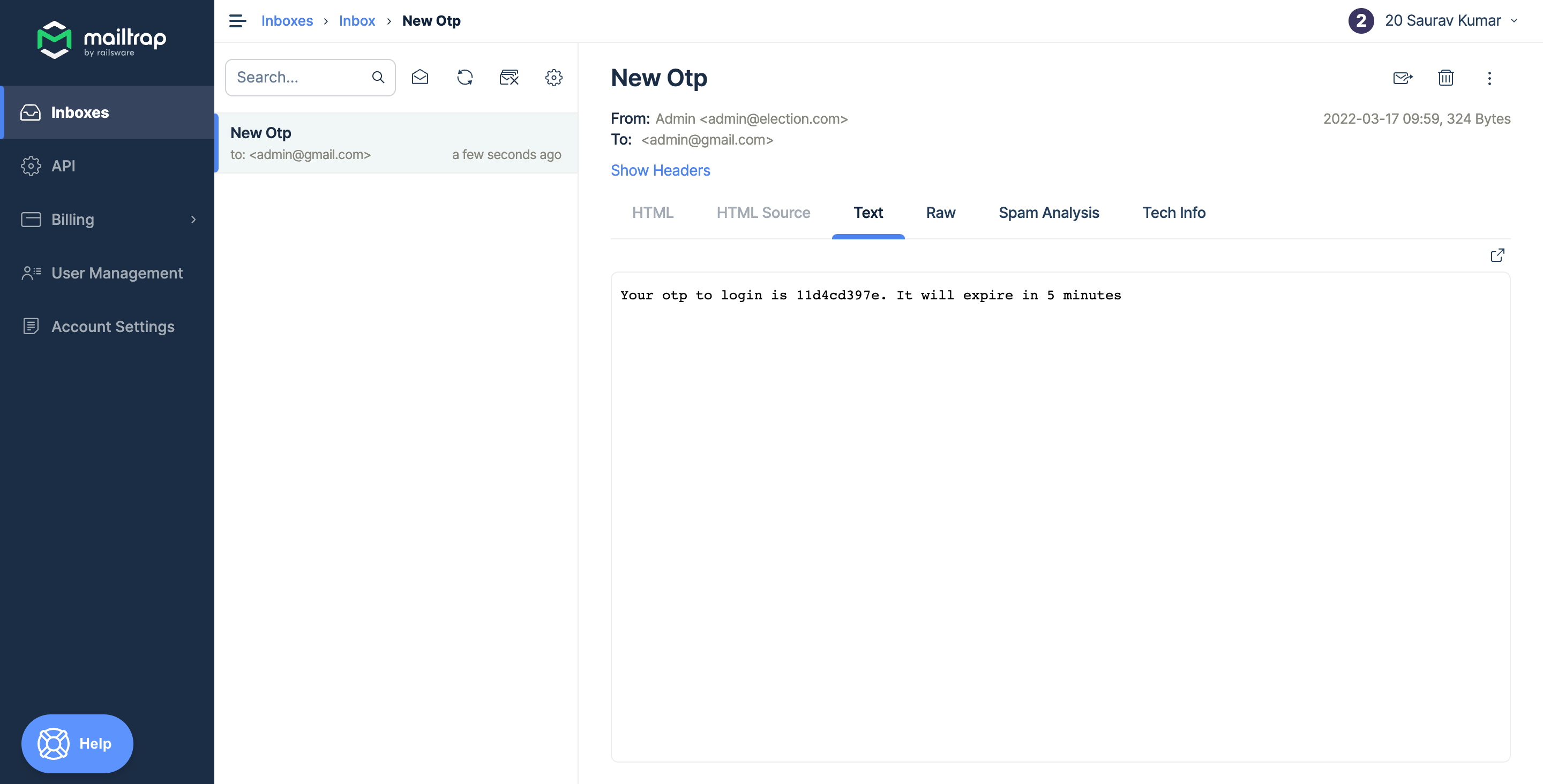The height and width of the screenshot is (784, 1543).
Task: Open the three-dot more options menu
Action: click(1489, 78)
